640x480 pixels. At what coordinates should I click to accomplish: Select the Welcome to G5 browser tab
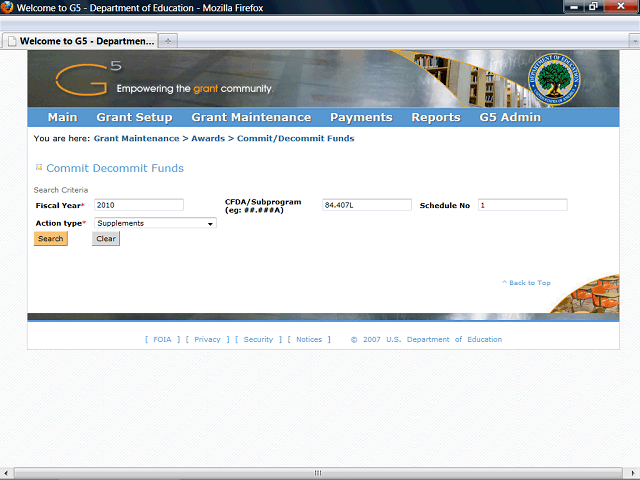click(x=80, y=41)
